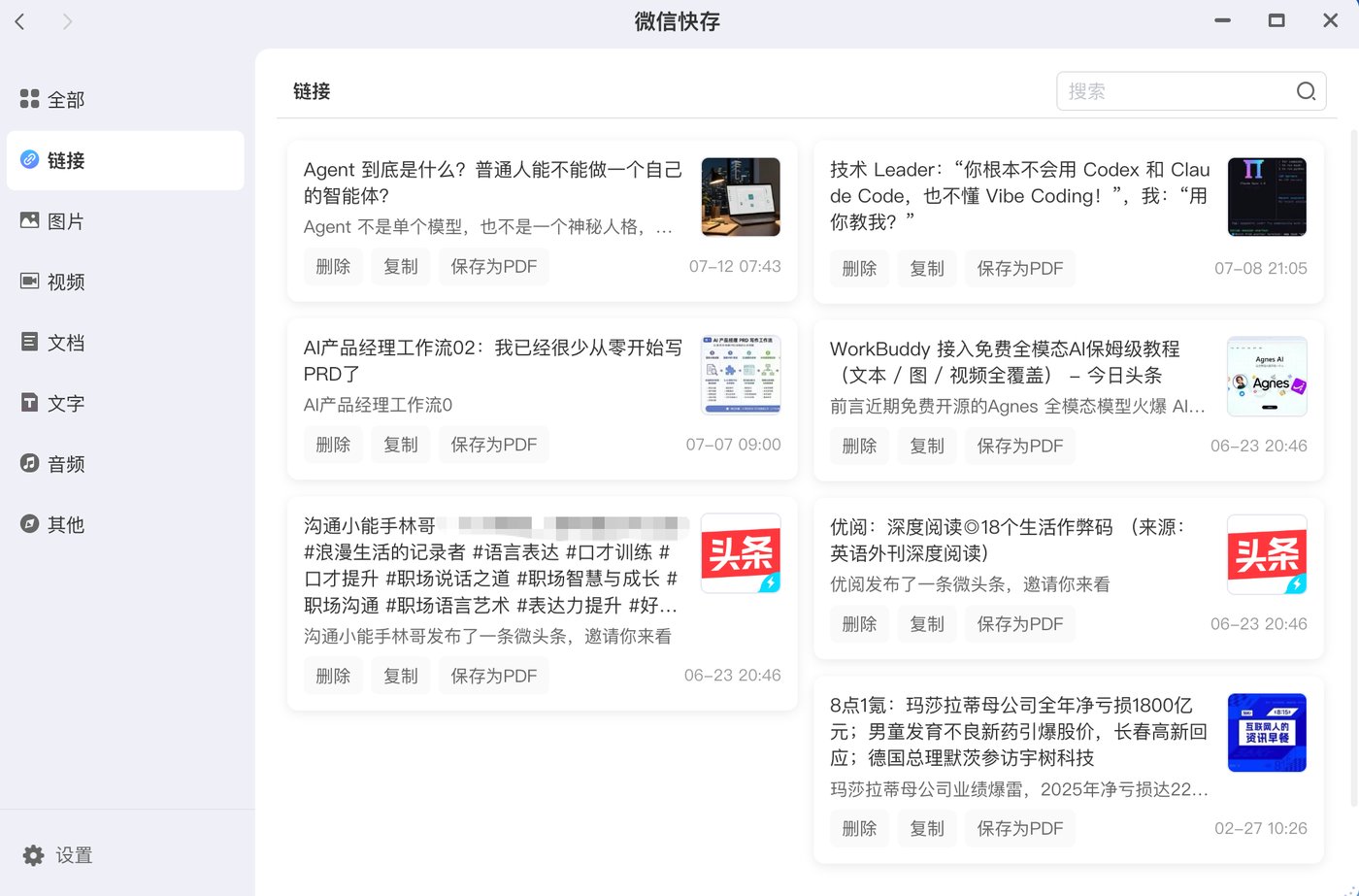Delete the AI产品经理工作流02 card
Image resolution: width=1359 pixels, height=896 pixels.
coord(333,445)
